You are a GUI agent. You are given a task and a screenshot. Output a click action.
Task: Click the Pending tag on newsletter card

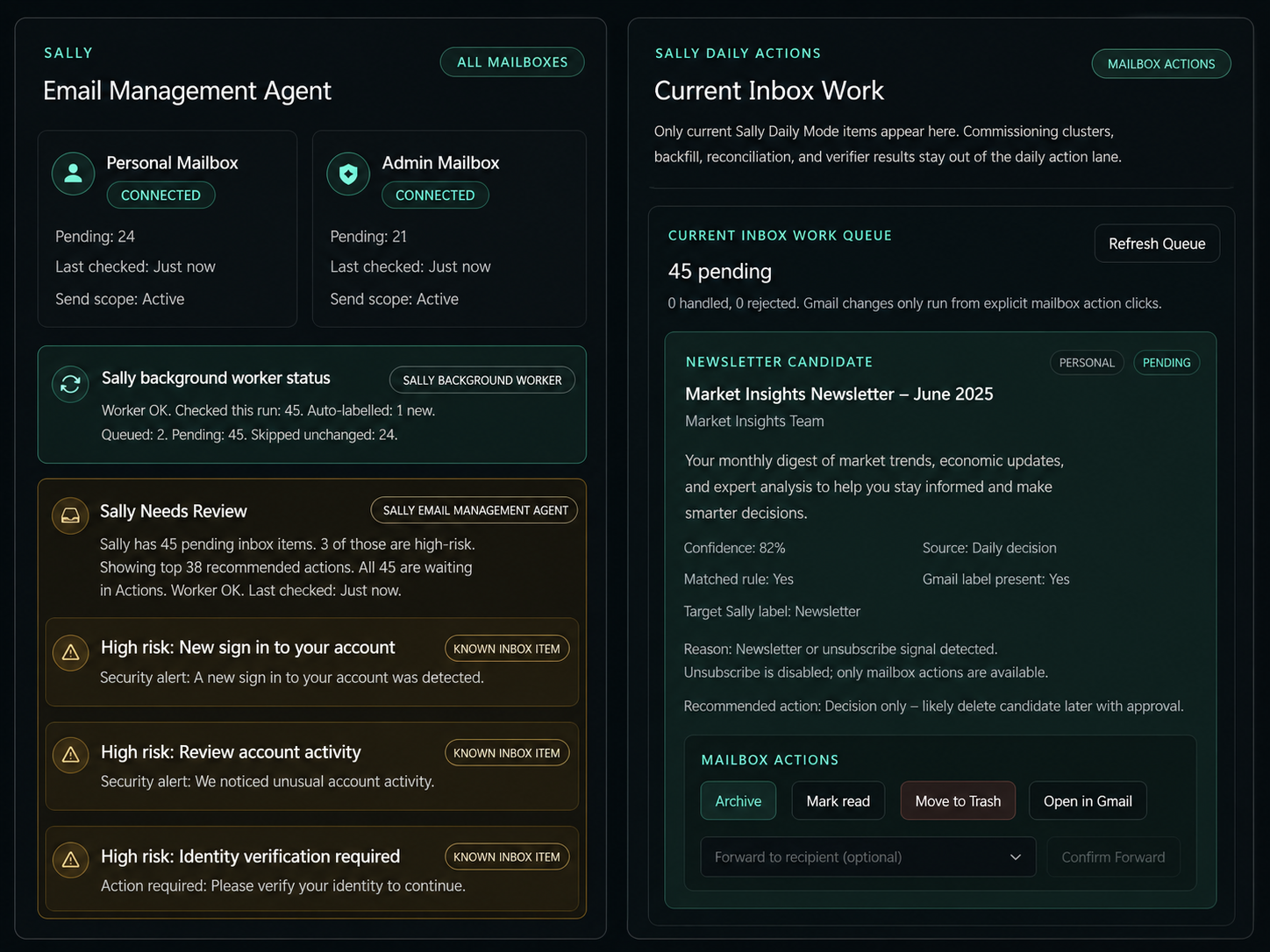point(1167,363)
